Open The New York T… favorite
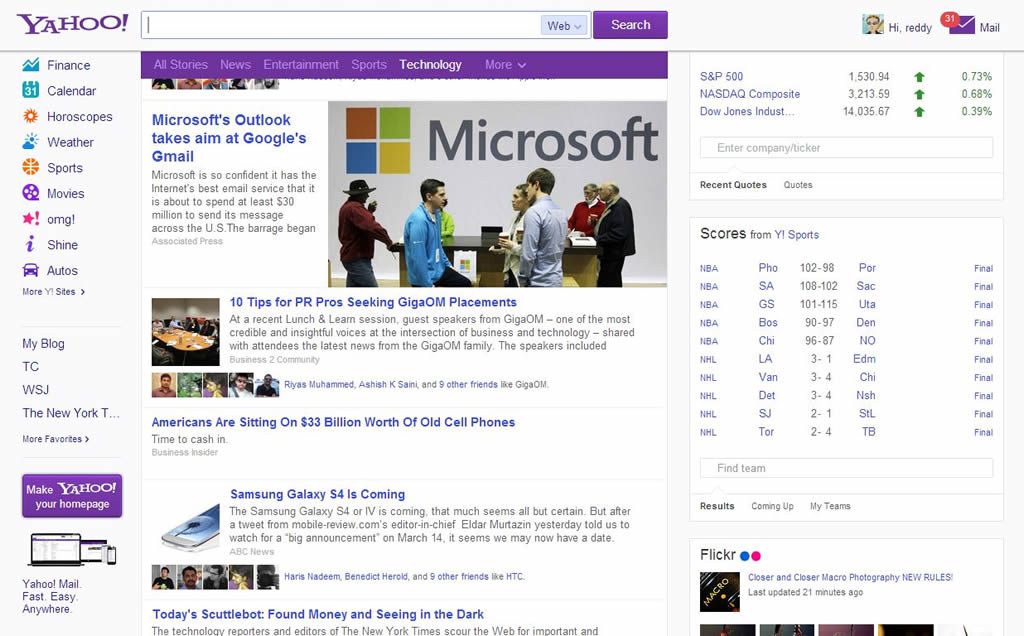1024x636 pixels. pyautogui.click(x=71, y=413)
